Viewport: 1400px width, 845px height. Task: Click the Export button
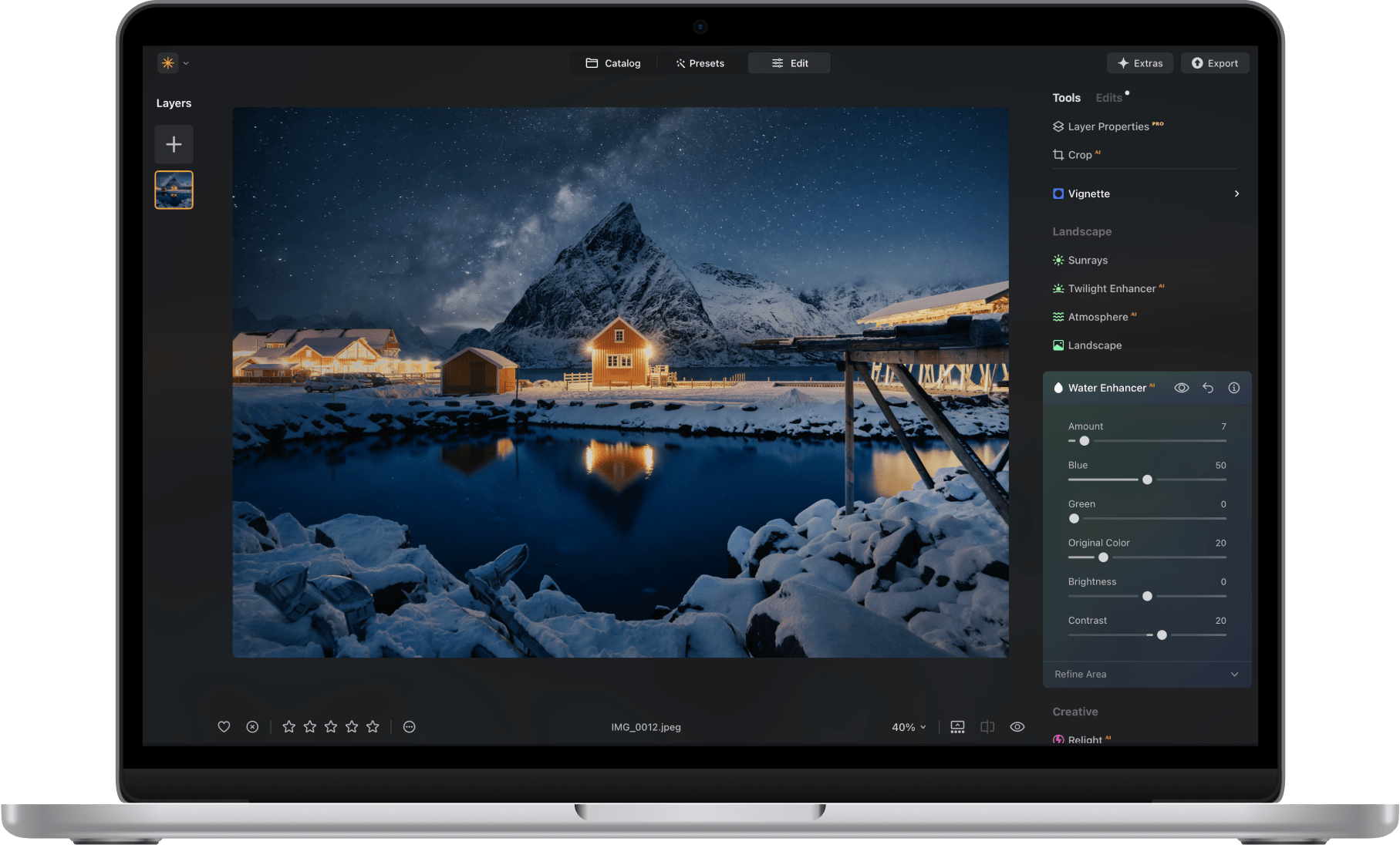coord(1215,63)
